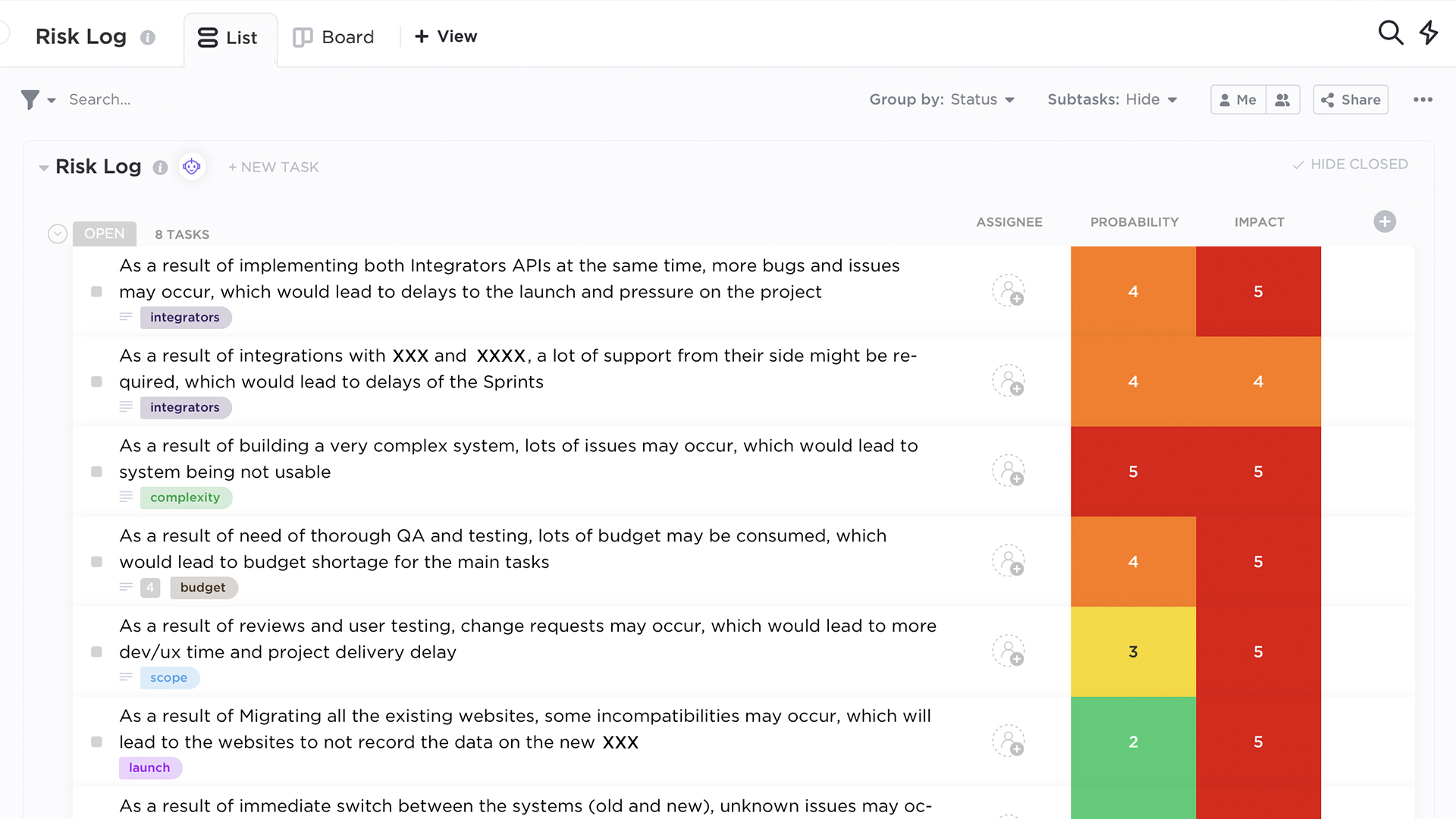
Task: Toggle status square of Integrators APIs task
Action: coord(96,292)
